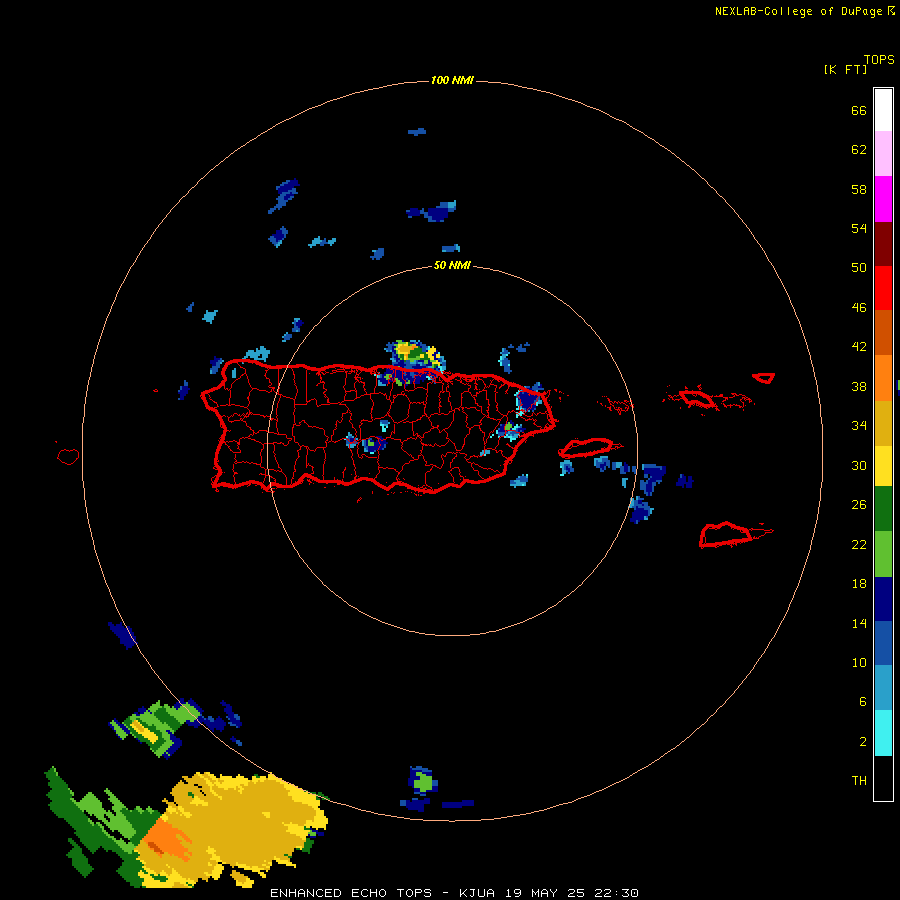Select the light pink legend swatch

(x=883, y=154)
